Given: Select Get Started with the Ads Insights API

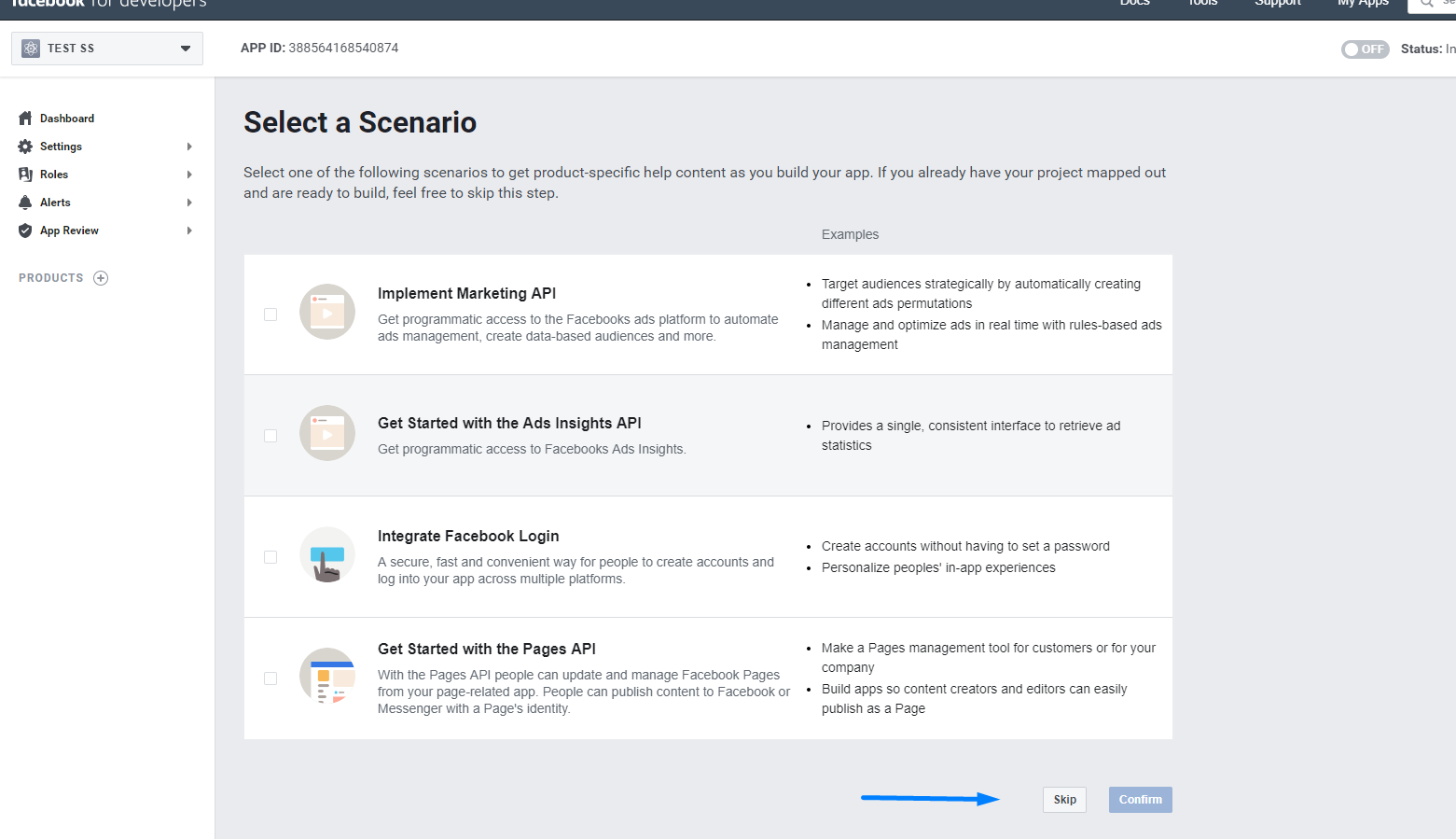Looking at the screenshot, I should click(509, 423).
